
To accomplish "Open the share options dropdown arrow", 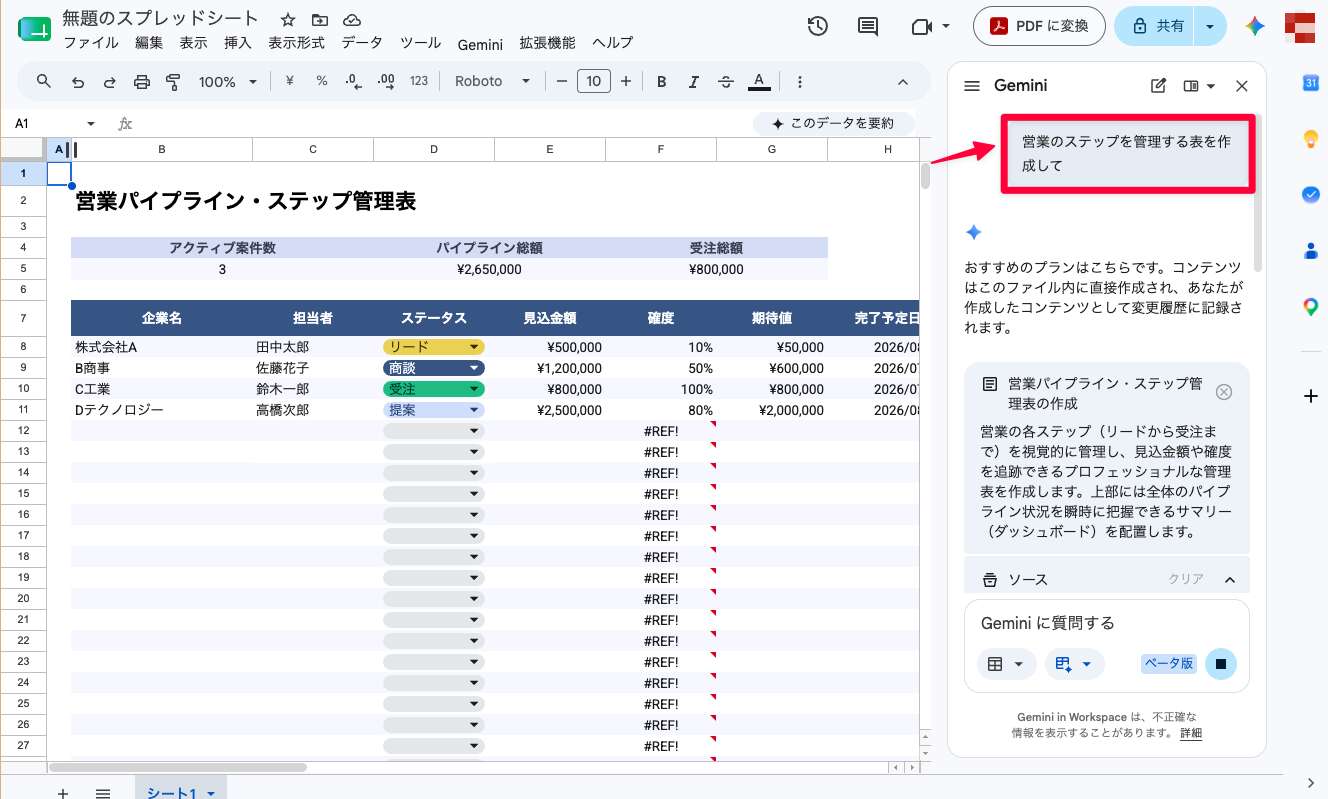I will click(x=1211, y=27).
